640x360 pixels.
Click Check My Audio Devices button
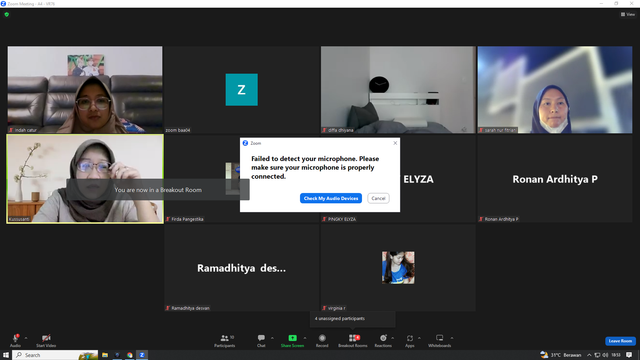331,198
